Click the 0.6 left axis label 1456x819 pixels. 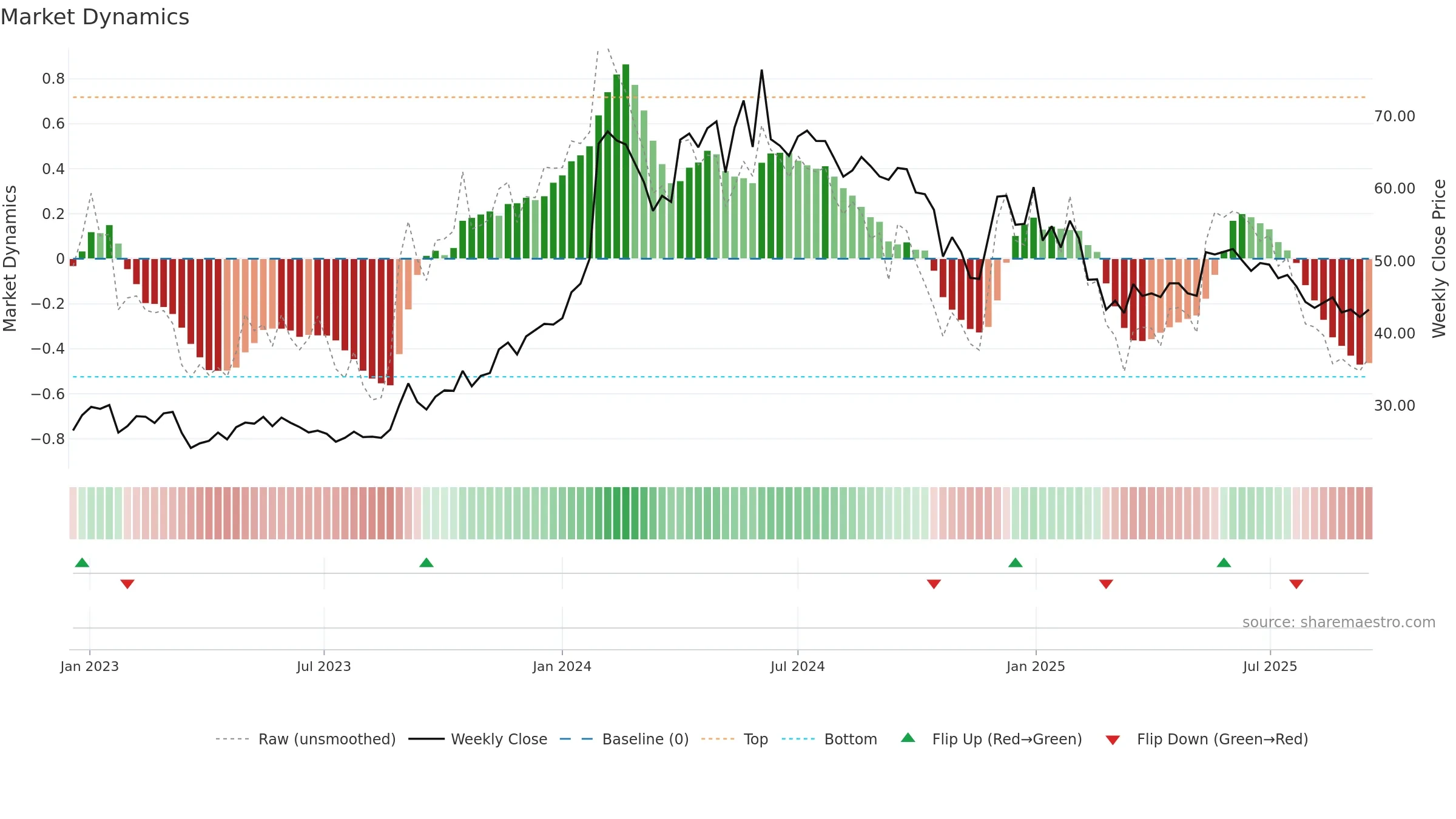53,124
